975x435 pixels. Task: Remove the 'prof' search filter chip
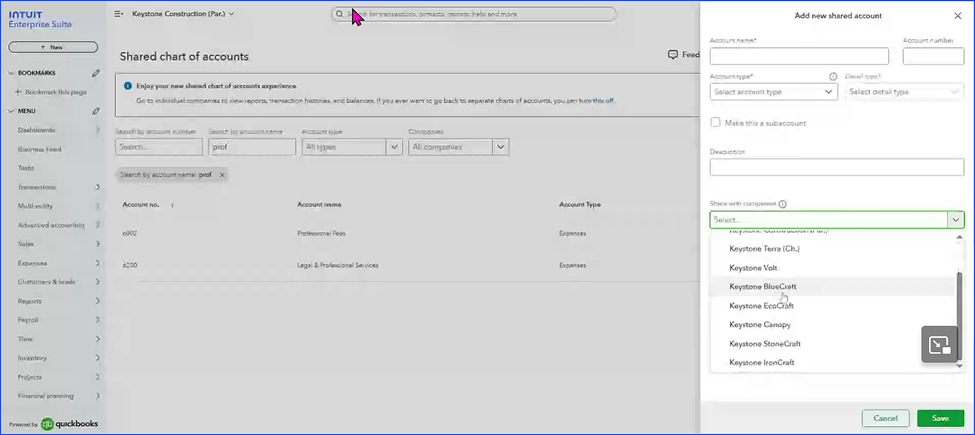(222, 175)
